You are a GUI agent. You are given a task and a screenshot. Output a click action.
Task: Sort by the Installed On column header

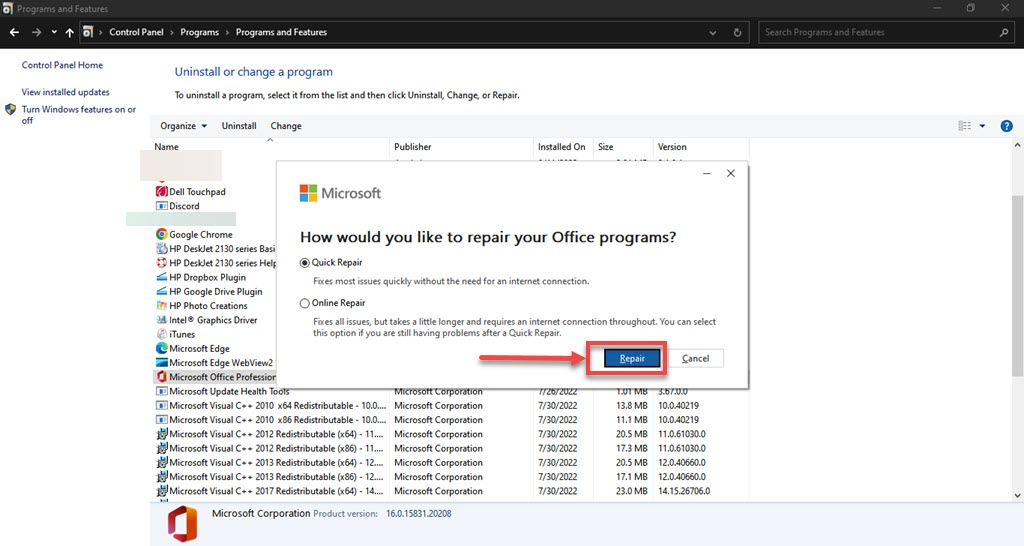[564, 147]
